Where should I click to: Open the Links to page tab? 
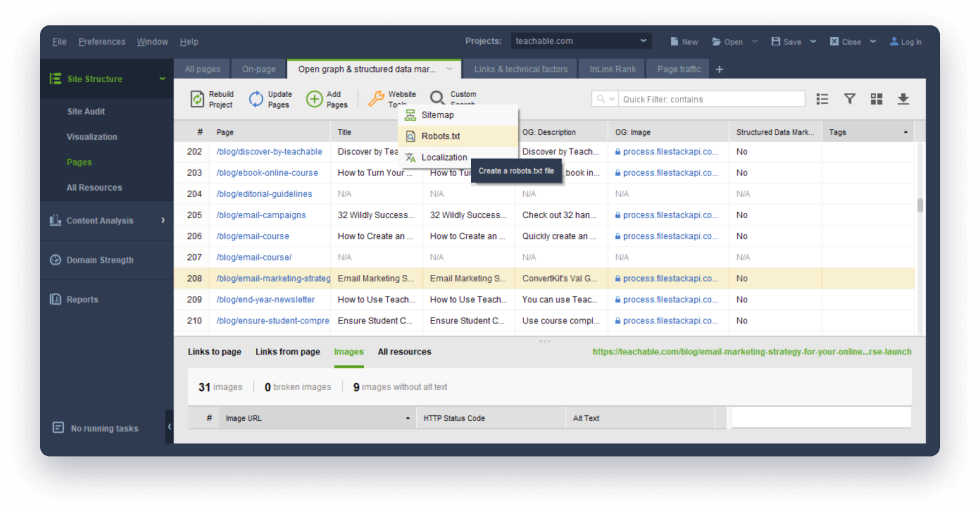(214, 351)
